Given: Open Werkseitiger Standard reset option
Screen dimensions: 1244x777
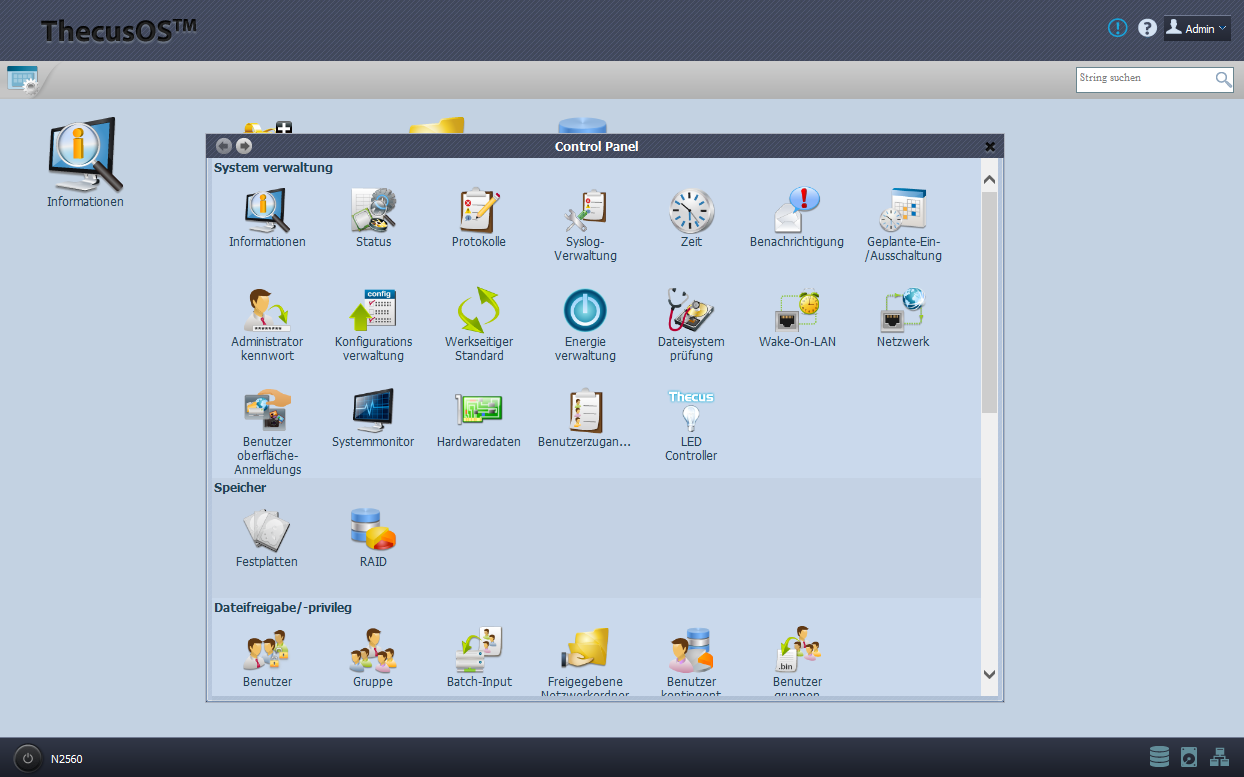Looking at the screenshot, I should coord(479,325).
